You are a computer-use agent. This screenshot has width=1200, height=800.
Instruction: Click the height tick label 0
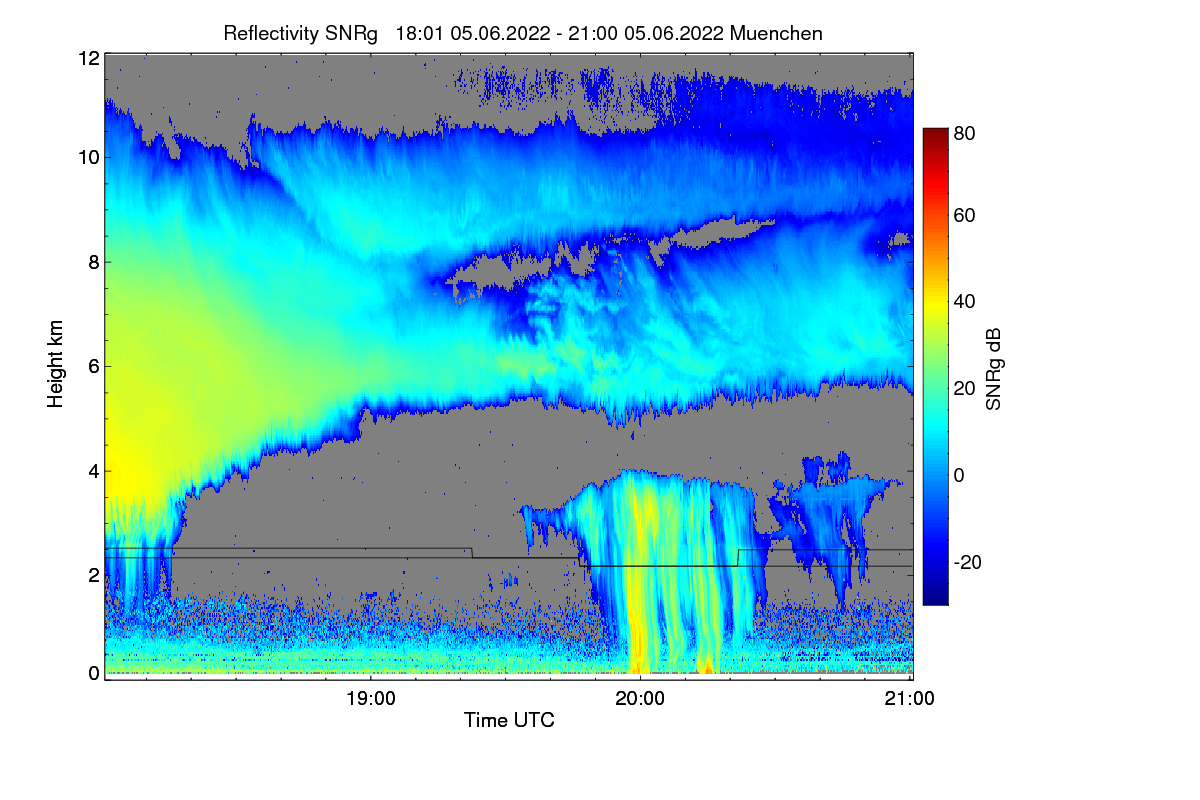pyautogui.click(x=94, y=673)
